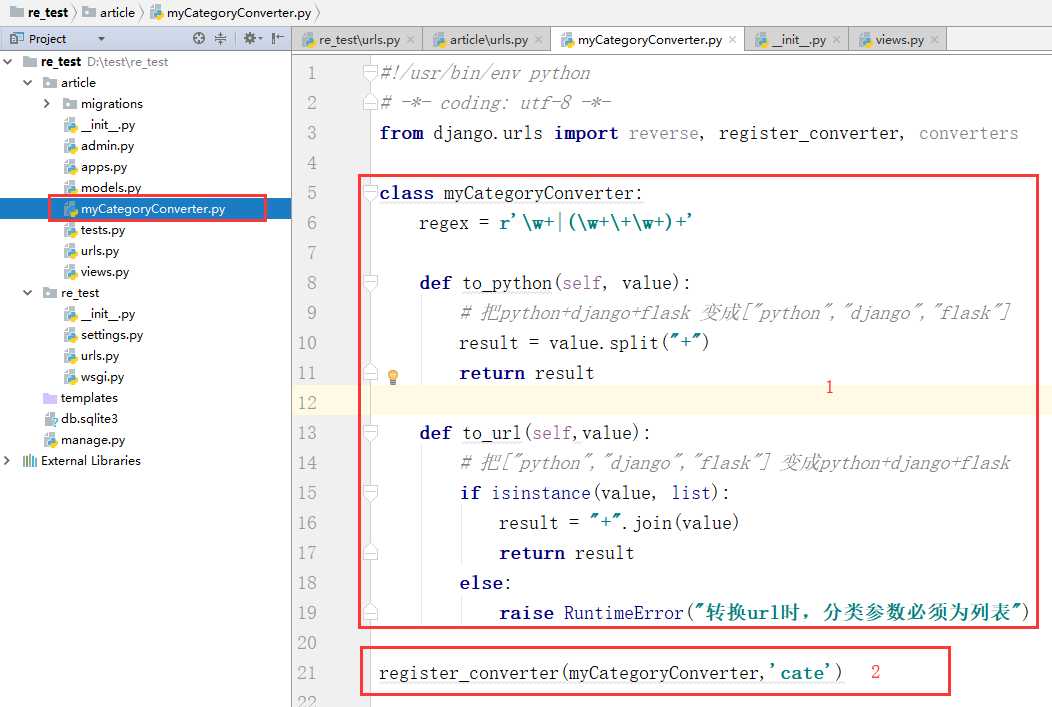This screenshot has width=1052, height=707.
Task: Select settings.py in project tree
Action: click(104, 335)
